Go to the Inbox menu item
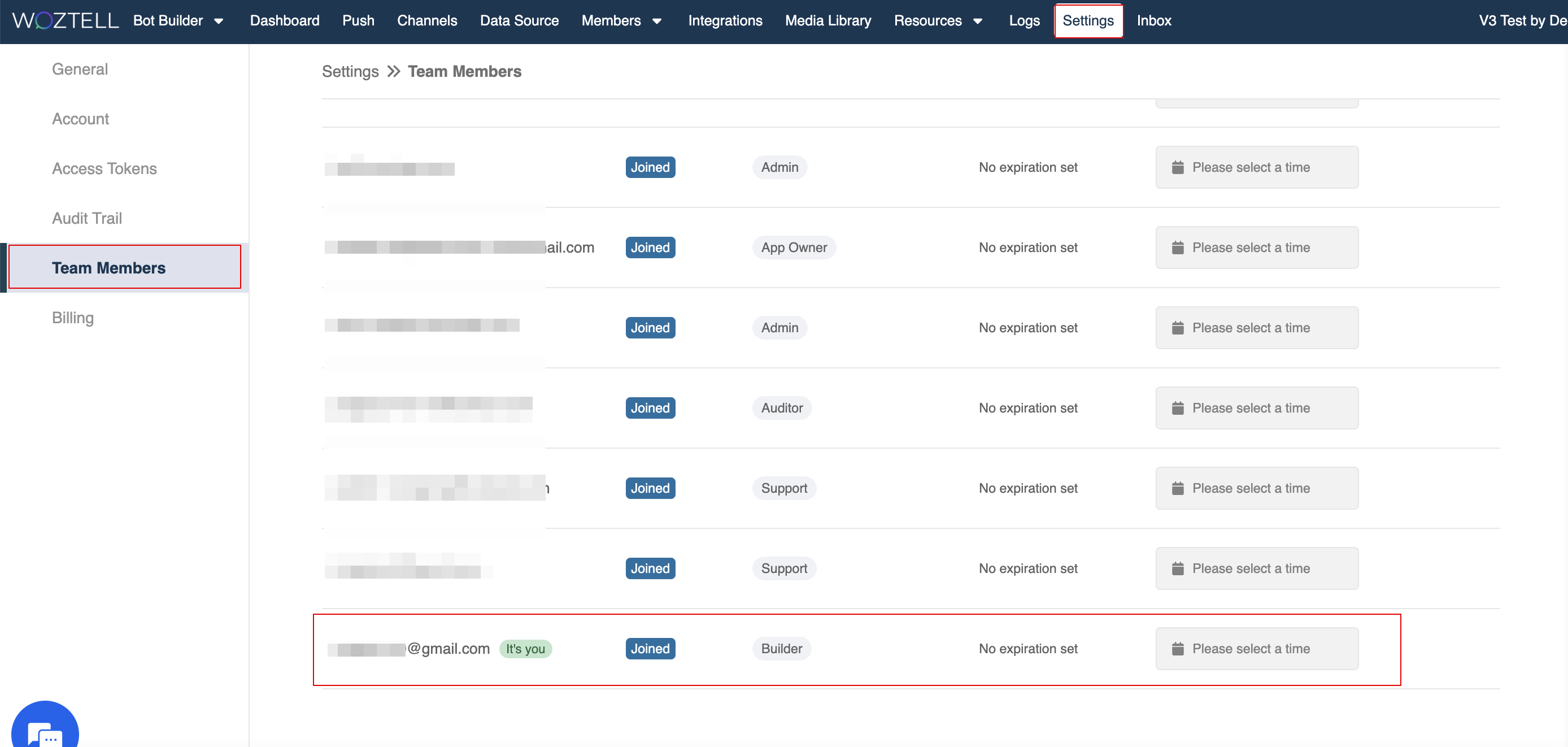The image size is (1568, 747). (x=1153, y=21)
